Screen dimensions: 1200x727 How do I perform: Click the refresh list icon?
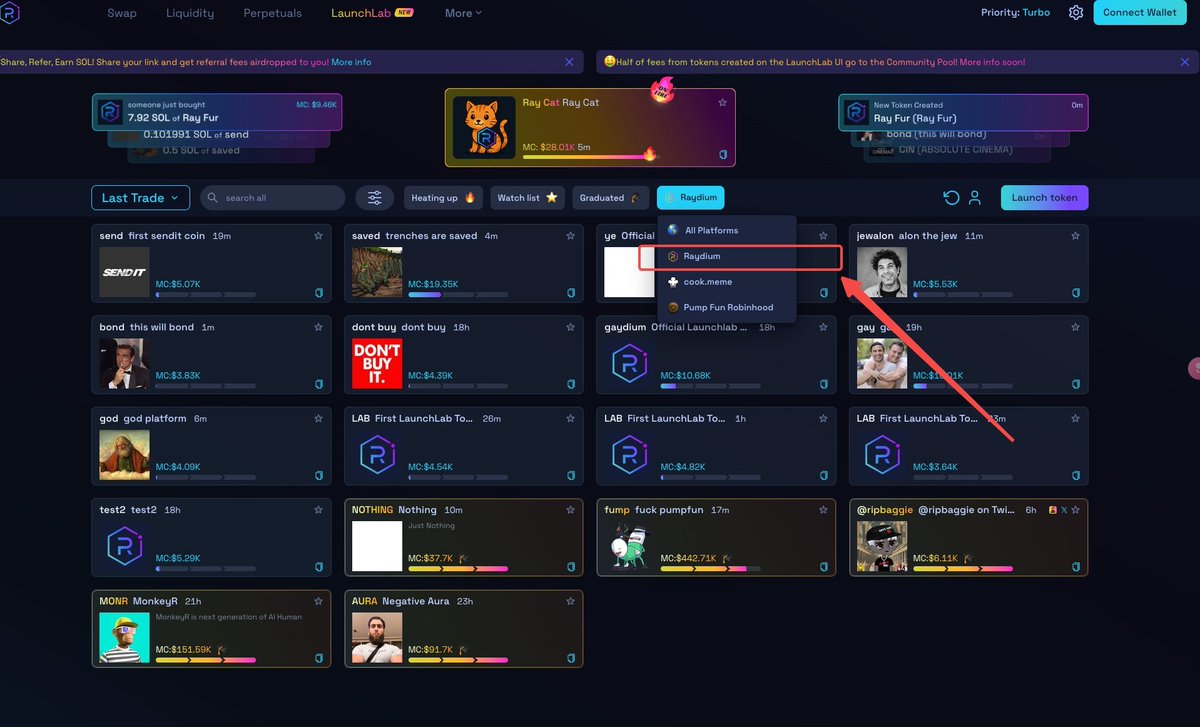951,198
